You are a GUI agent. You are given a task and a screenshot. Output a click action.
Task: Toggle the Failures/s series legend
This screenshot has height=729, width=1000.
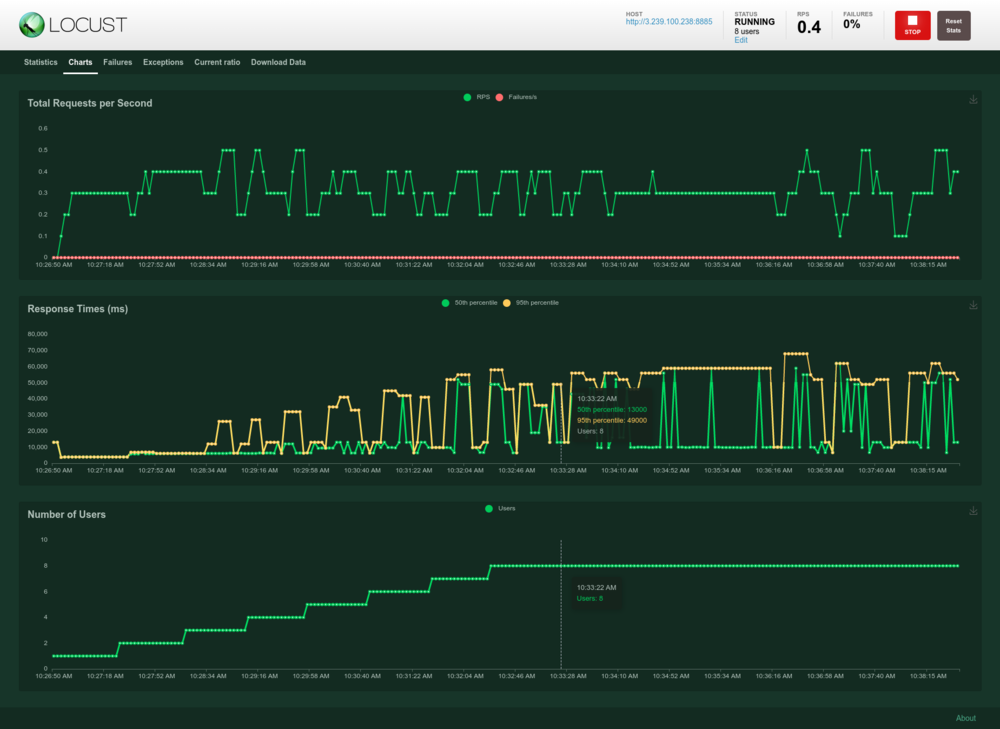[x=516, y=97]
